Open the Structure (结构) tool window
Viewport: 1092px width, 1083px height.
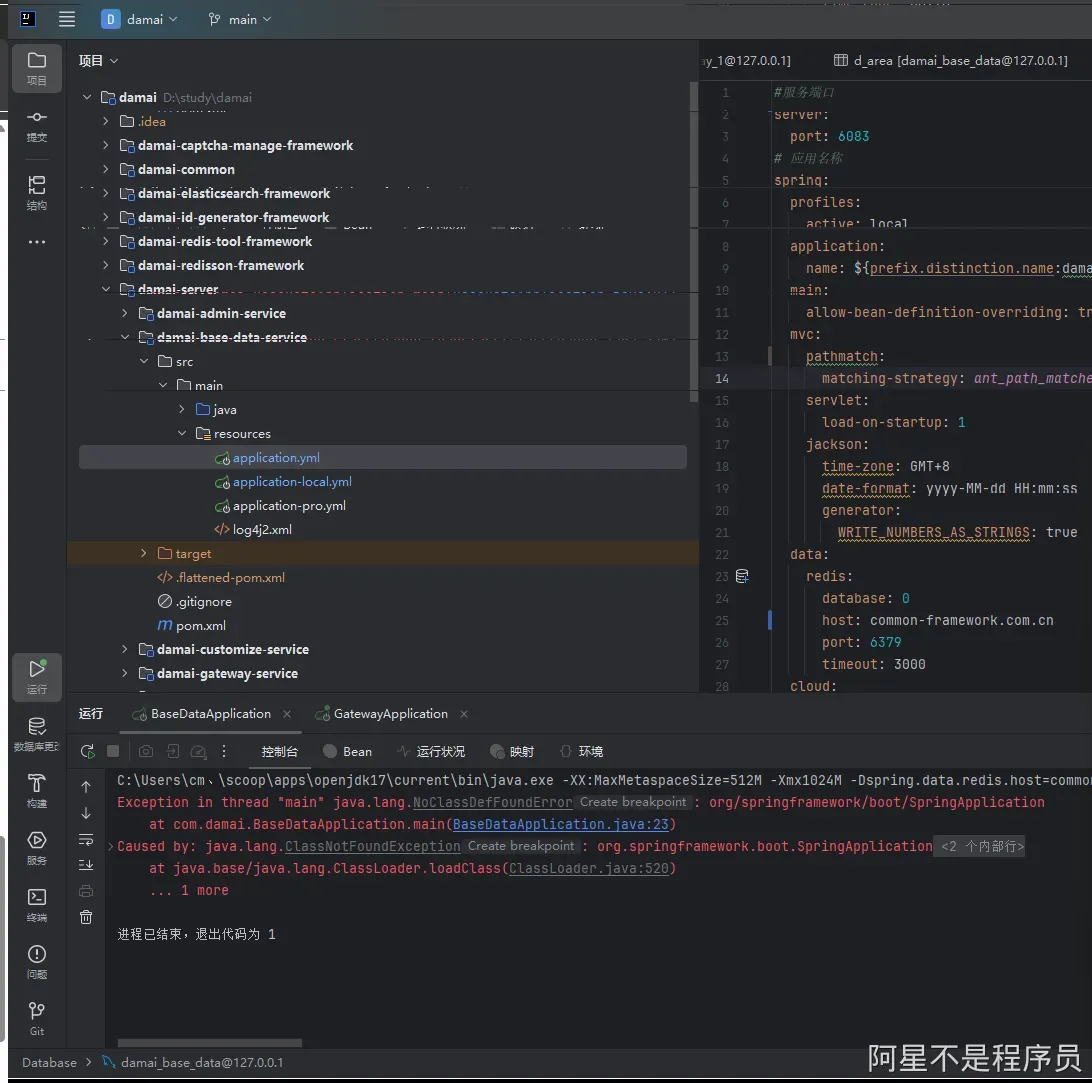(37, 192)
